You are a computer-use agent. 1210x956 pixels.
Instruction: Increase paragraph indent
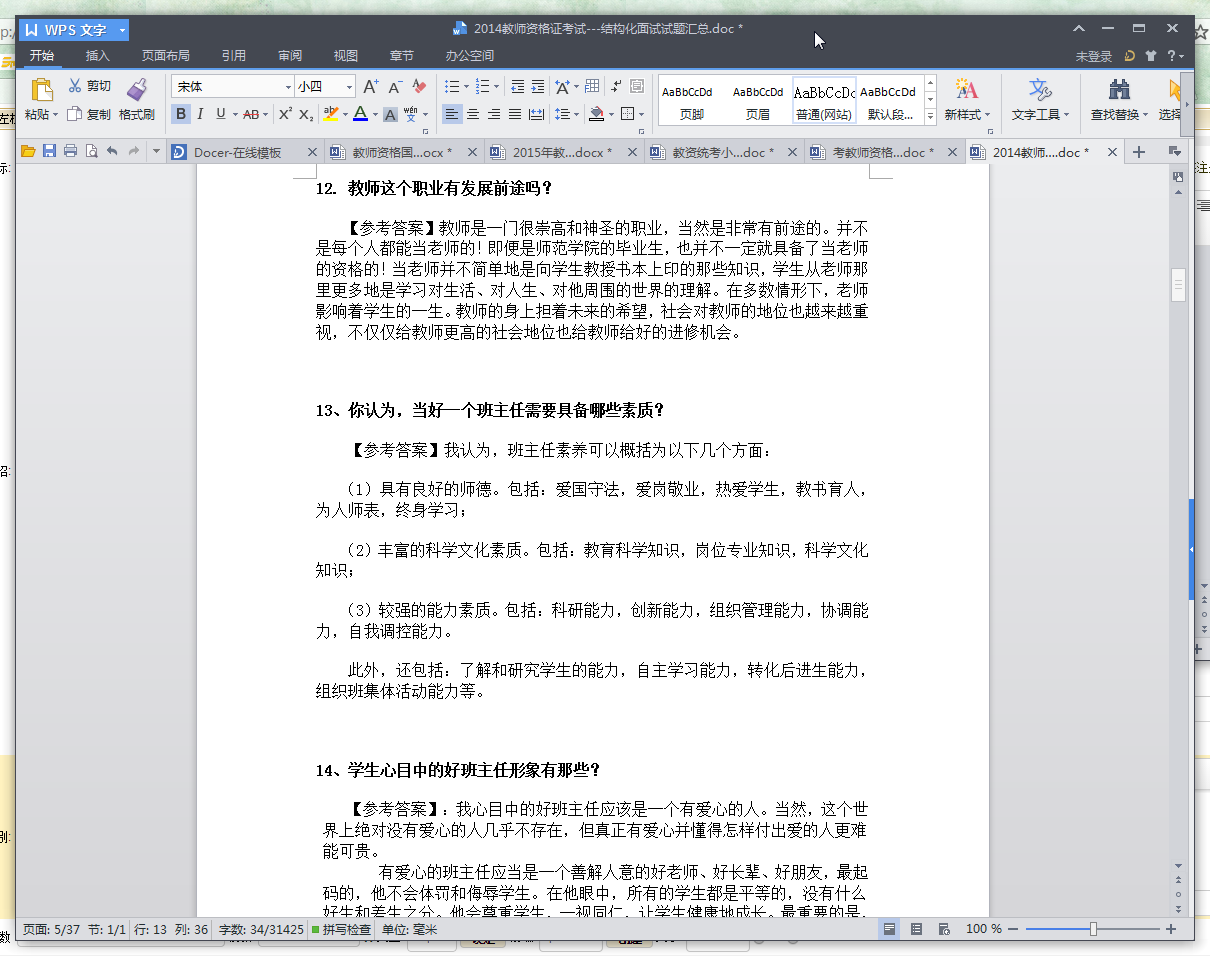click(537, 87)
